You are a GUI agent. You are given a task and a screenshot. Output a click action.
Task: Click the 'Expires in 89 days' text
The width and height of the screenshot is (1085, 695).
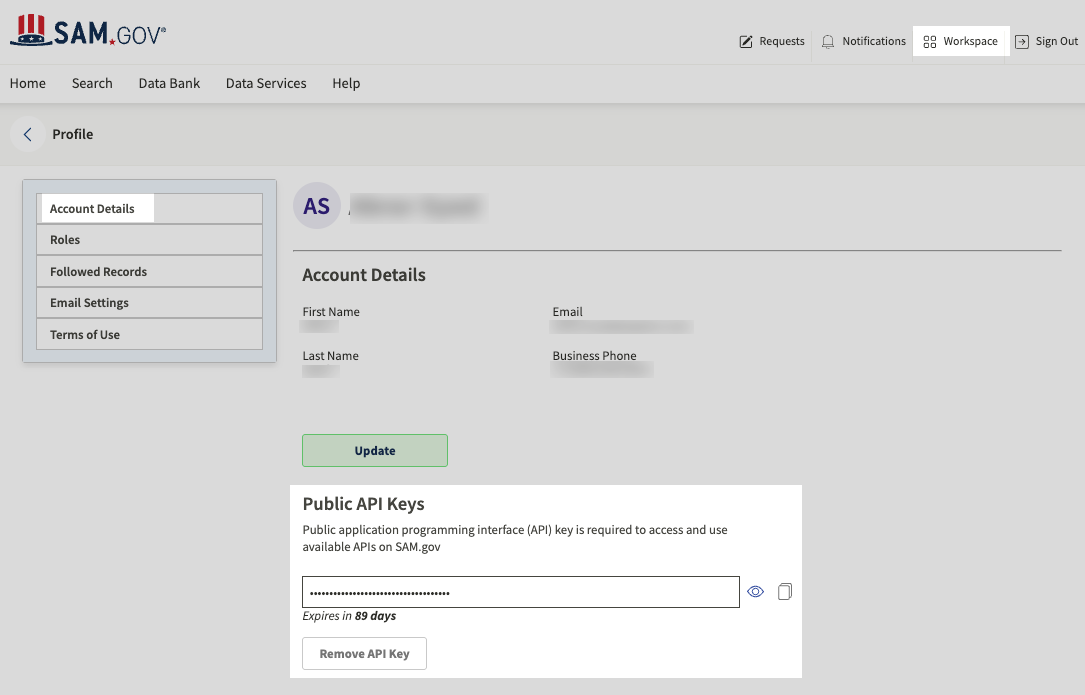click(349, 616)
